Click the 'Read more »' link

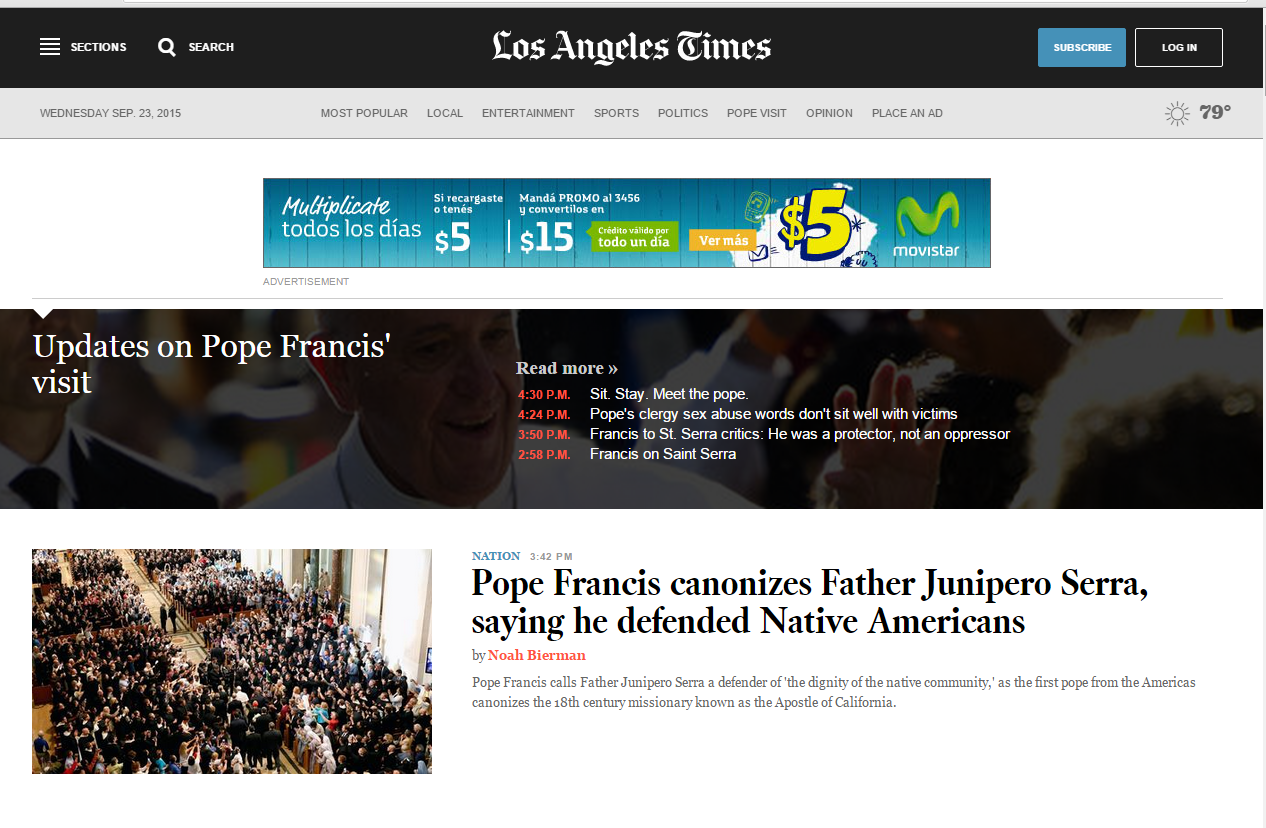click(x=567, y=368)
